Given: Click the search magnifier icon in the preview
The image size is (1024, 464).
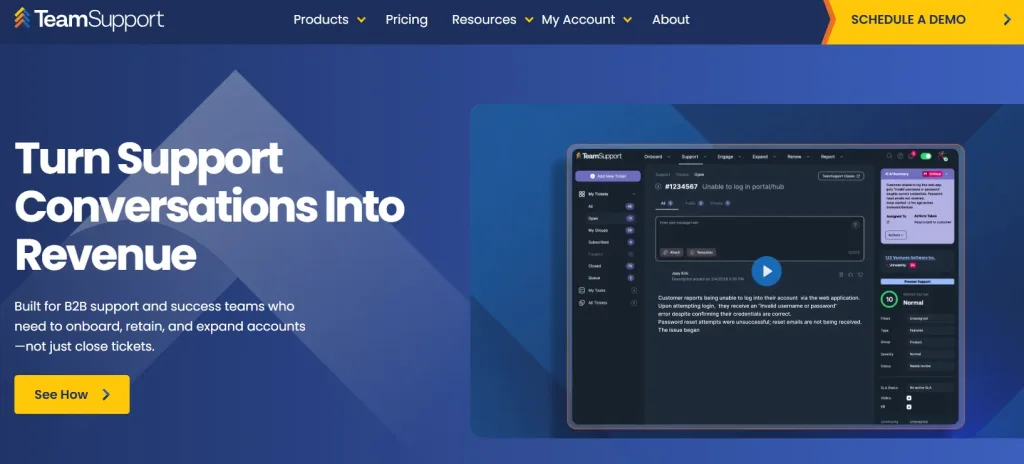Looking at the screenshot, I should pos(889,156).
